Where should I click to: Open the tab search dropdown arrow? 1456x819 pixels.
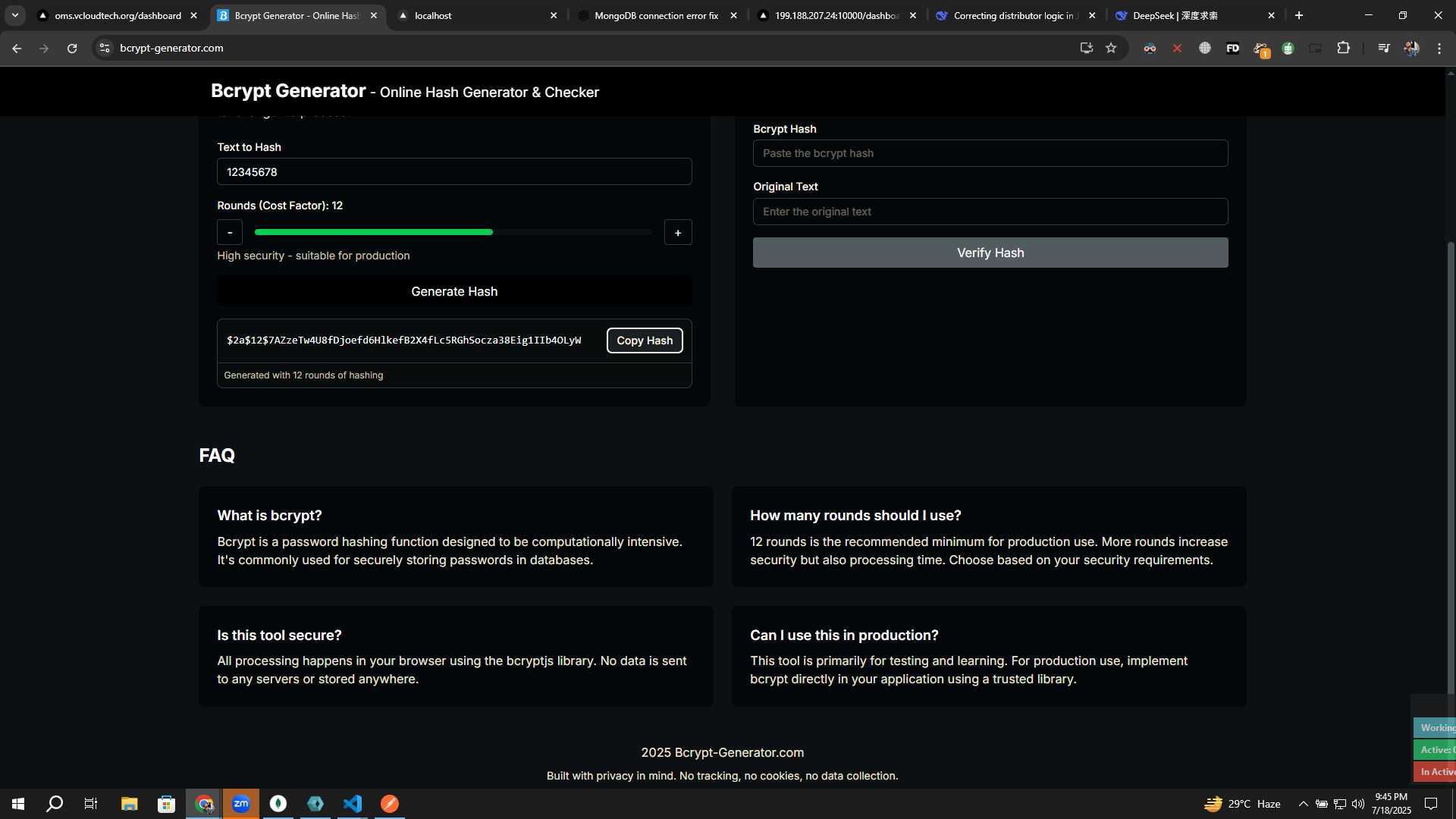click(15, 15)
